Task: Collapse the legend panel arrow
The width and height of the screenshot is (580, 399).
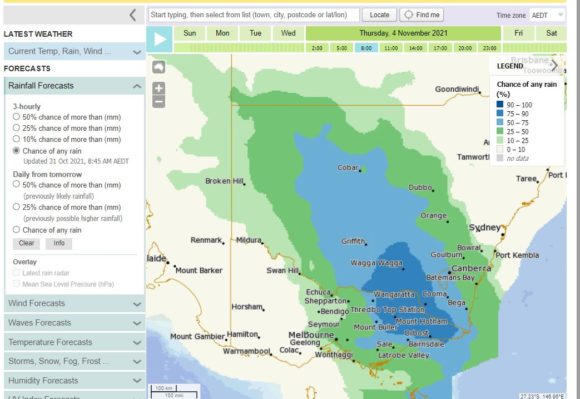Action: coord(555,65)
